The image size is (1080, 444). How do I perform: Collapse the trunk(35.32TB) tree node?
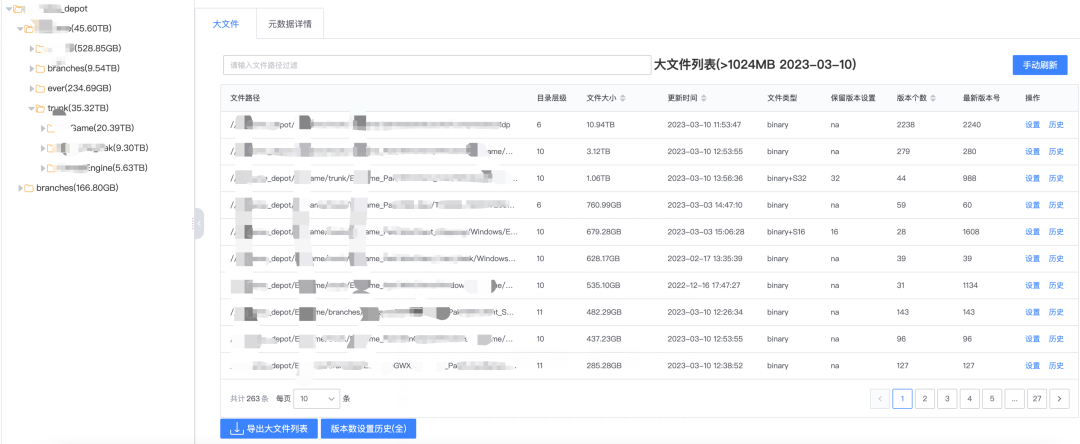[x=32, y=109]
